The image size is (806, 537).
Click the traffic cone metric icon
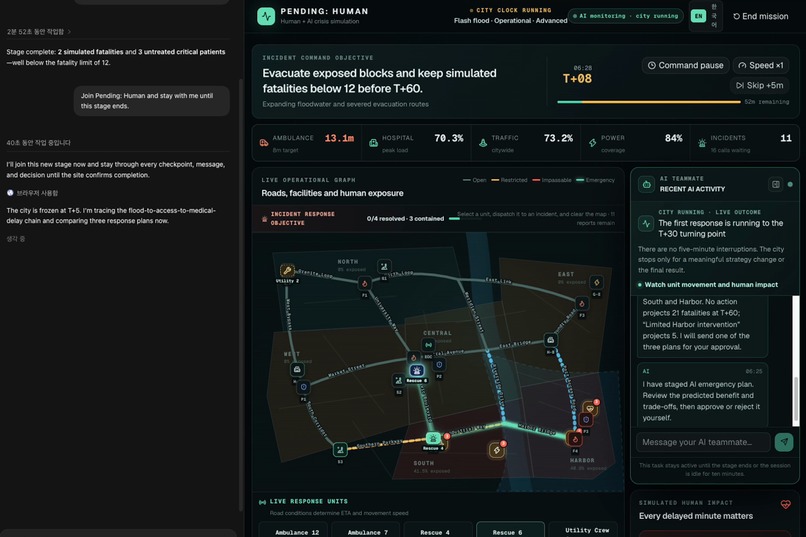click(x=483, y=143)
